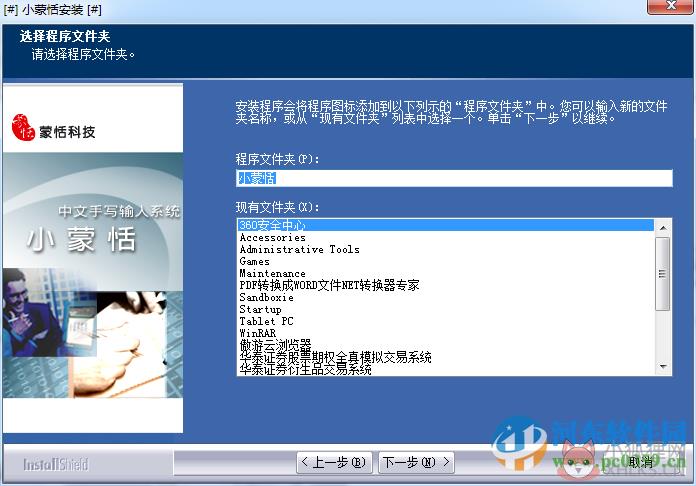Go back with 上一步(B) button

[334, 462]
